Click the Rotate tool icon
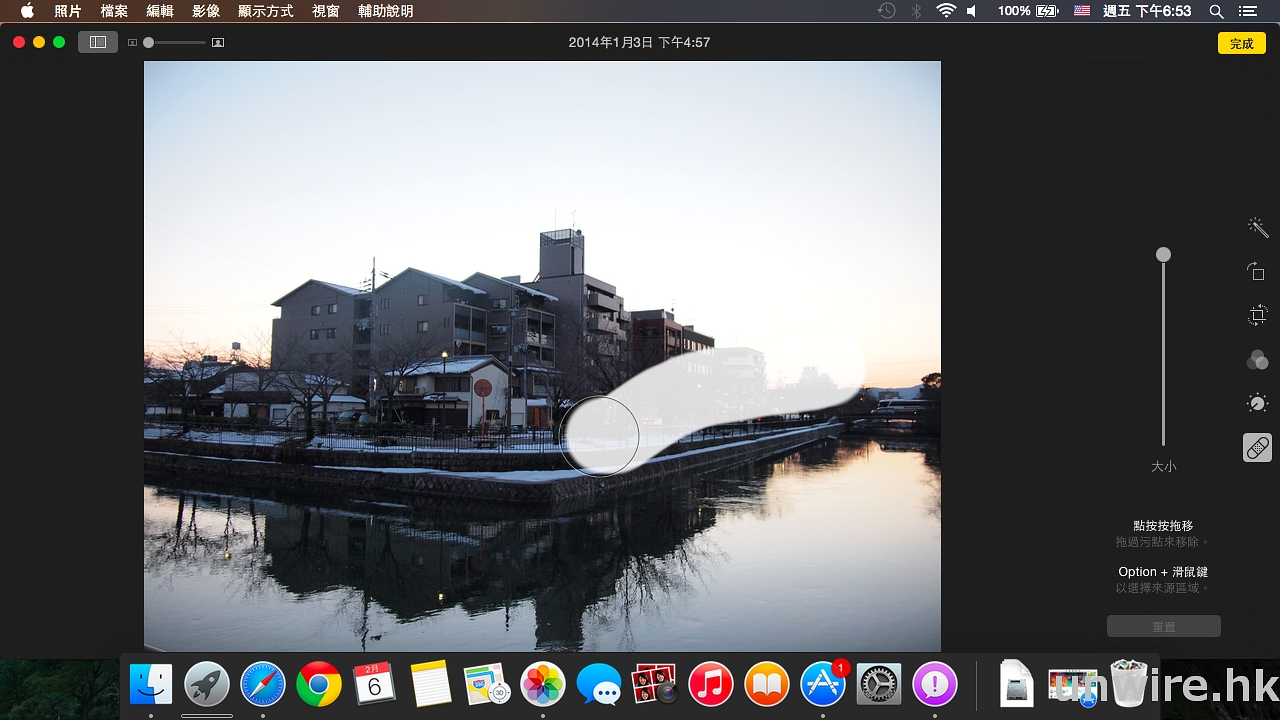Screen dimensions: 1280x720 coord(1257,271)
